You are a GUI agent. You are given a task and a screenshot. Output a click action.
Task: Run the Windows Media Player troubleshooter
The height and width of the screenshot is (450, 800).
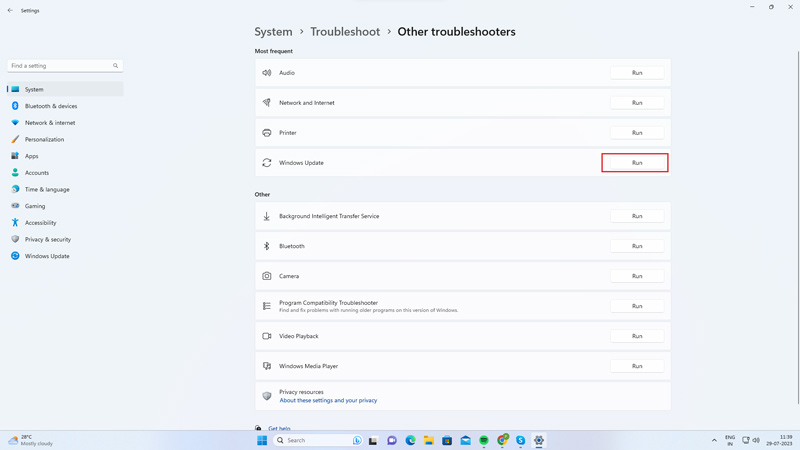(x=637, y=366)
